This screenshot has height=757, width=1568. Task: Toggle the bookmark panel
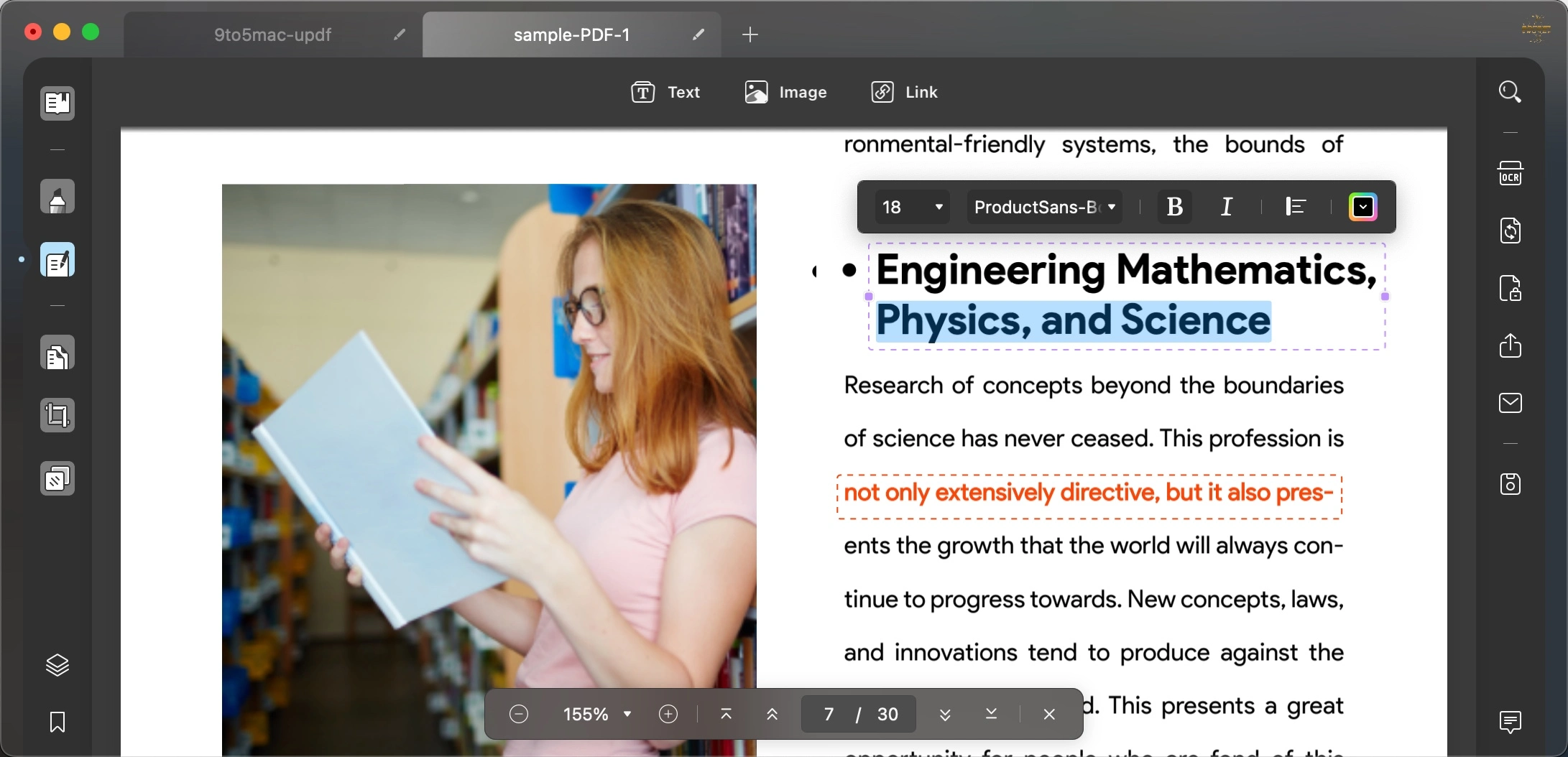coord(57,722)
